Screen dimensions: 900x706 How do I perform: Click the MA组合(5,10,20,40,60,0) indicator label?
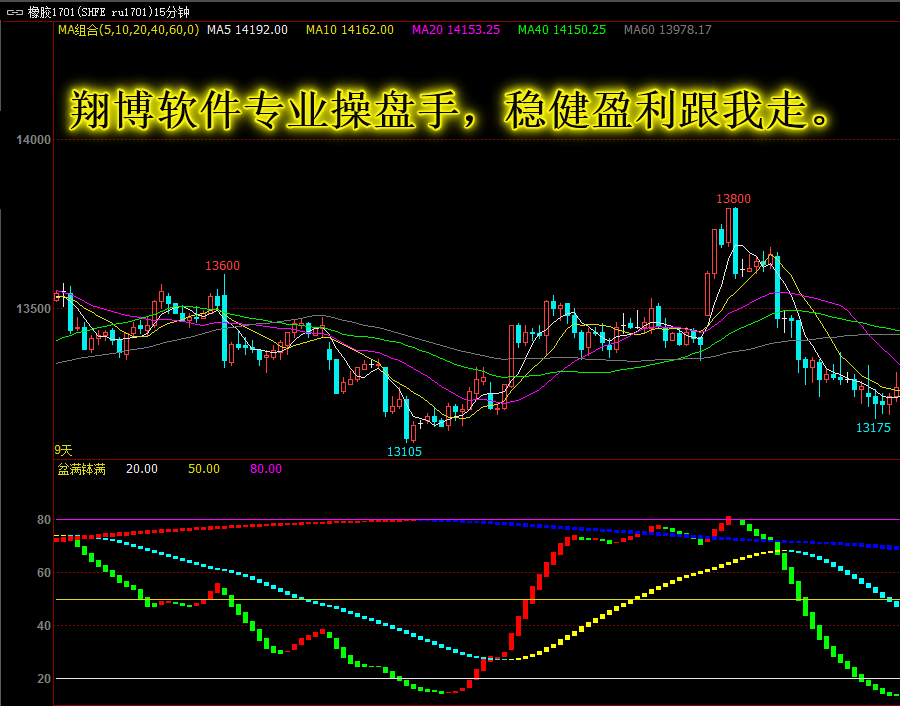pos(129,30)
